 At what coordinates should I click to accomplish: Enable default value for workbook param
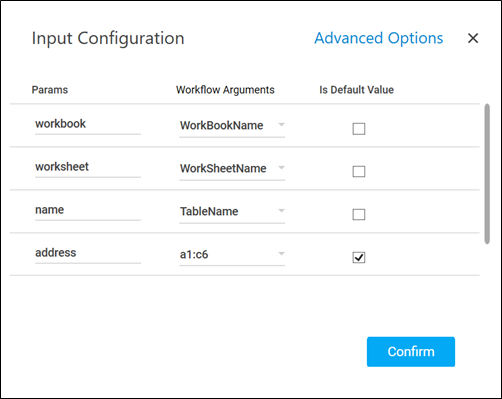(359, 129)
